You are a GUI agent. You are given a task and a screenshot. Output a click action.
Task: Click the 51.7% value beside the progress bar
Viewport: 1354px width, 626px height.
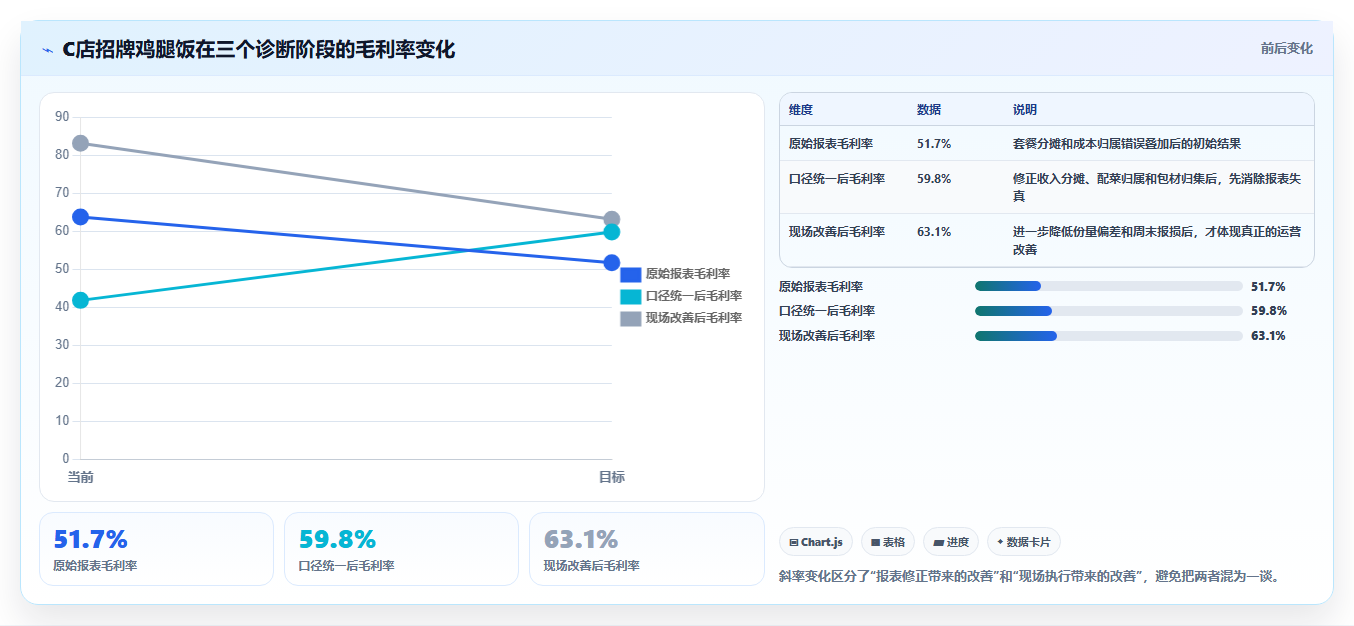[1268, 287]
